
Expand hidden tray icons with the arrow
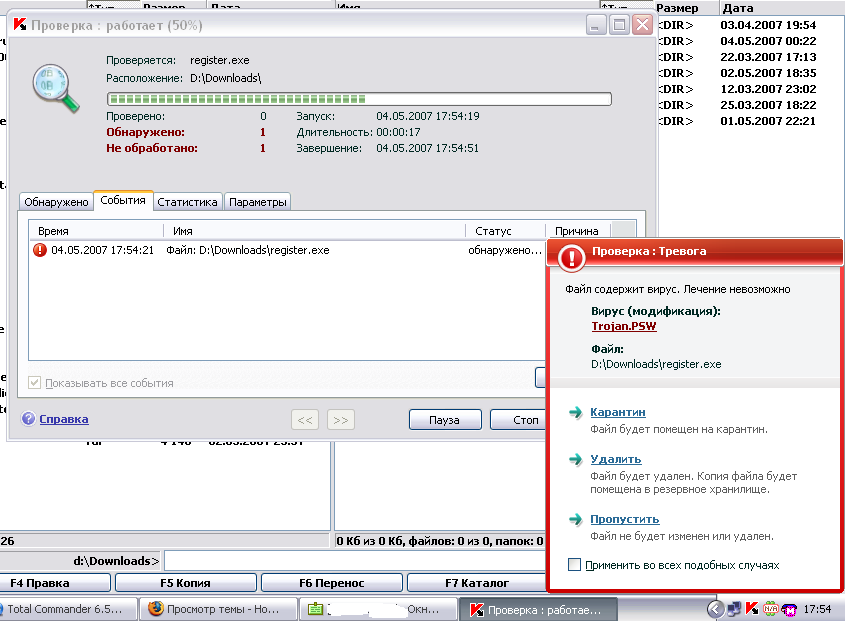pos(715,609)
